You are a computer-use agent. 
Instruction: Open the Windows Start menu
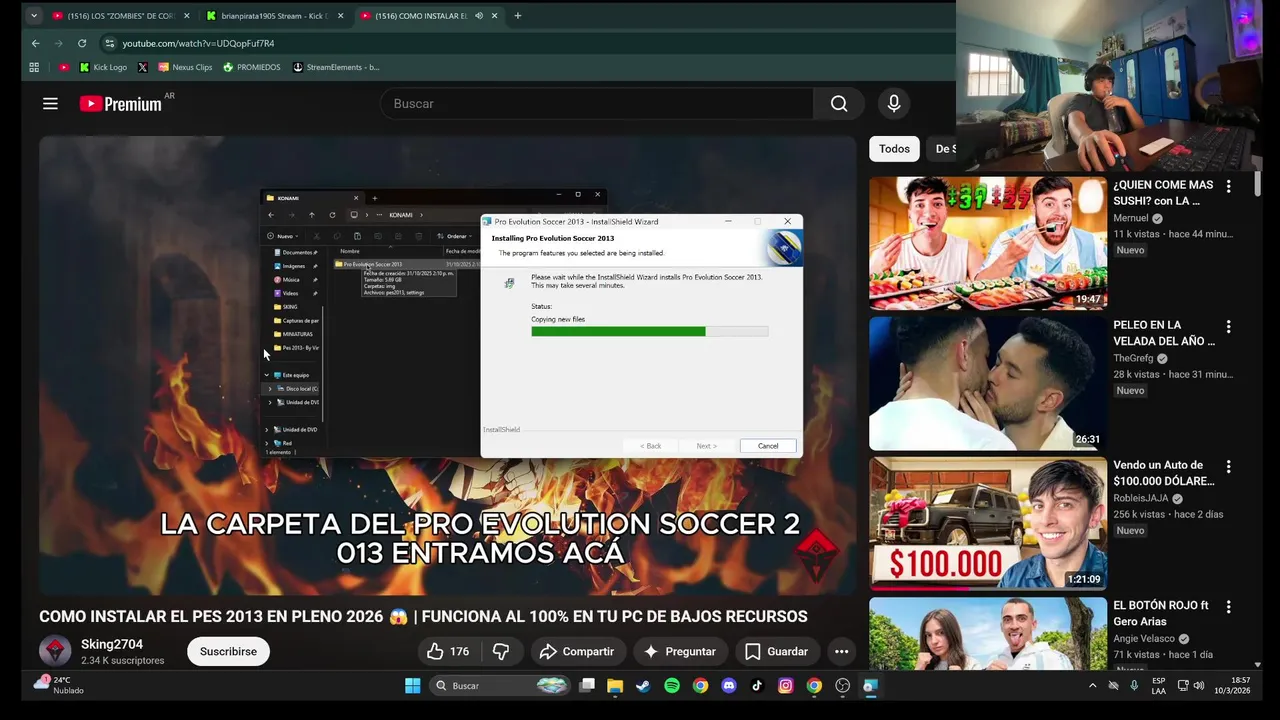pos(412,686)
